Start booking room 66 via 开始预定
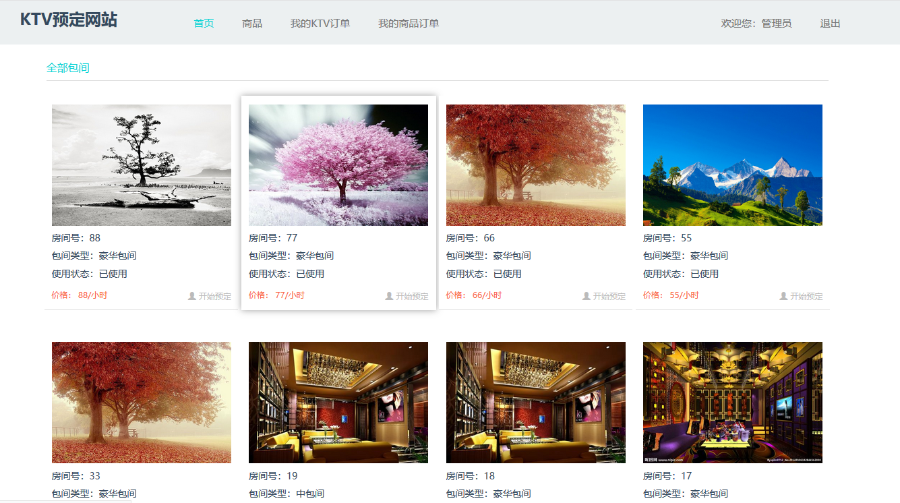Image resolution: width=900 pixels, height=503 pixels. pyautogui.click(x=609, y=296)
